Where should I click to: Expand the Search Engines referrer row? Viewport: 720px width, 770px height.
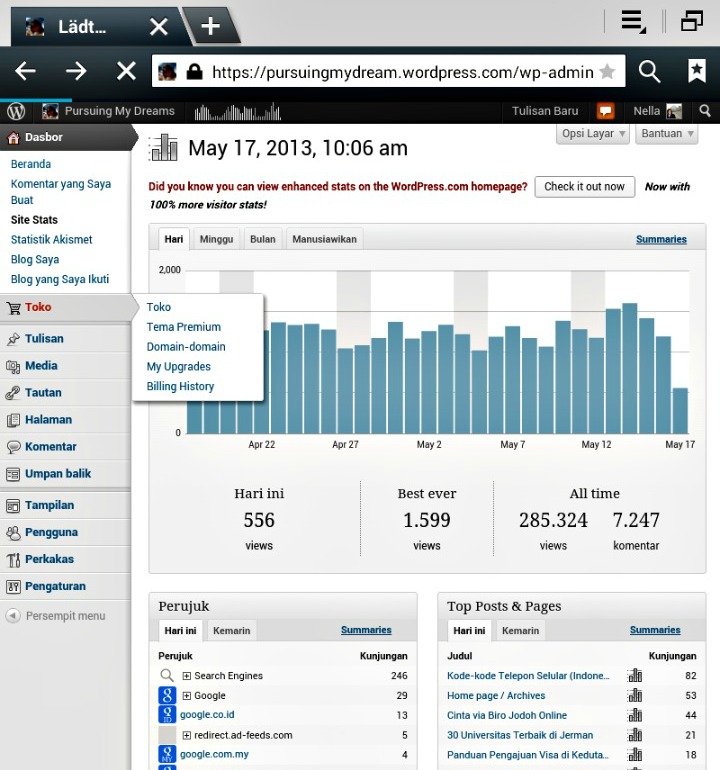[187, 676]
